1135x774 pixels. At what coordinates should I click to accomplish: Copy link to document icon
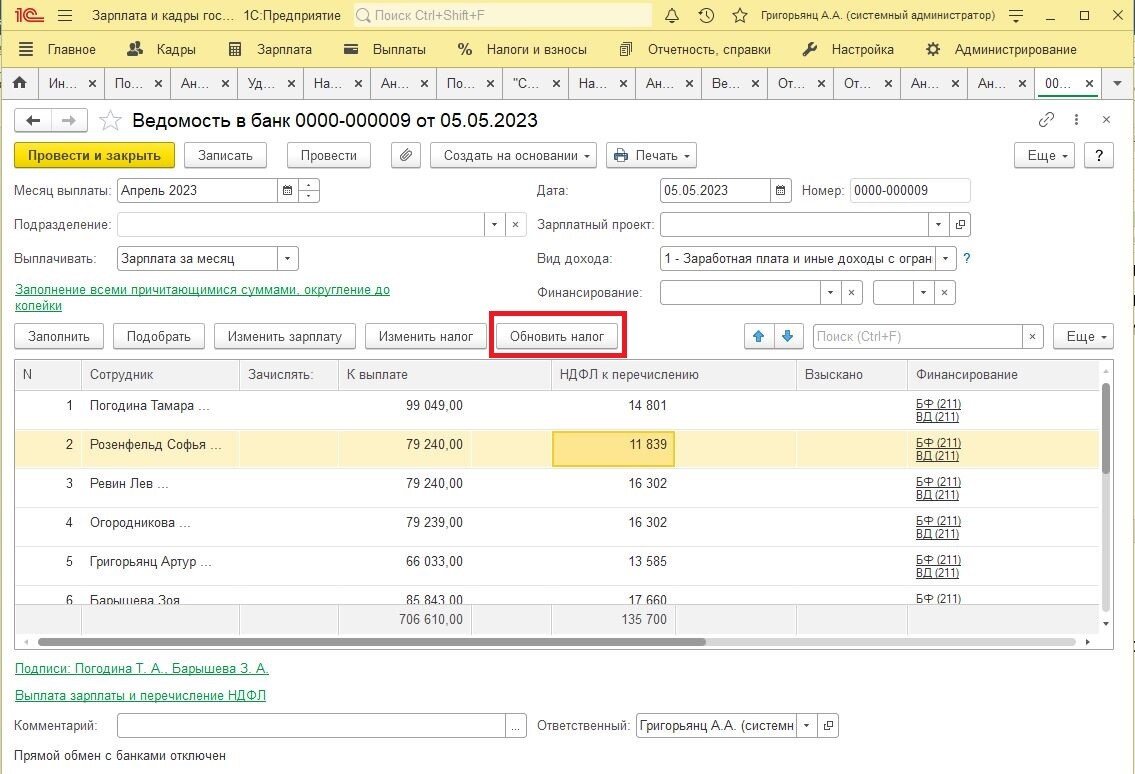[1046, 119]
